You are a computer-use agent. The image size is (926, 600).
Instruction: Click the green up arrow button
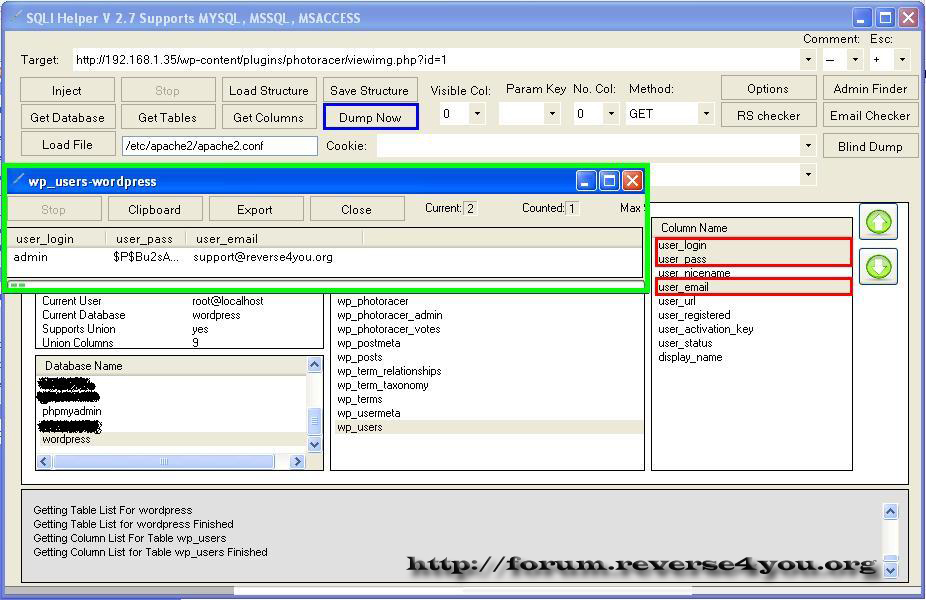click(x=878, y=222)
